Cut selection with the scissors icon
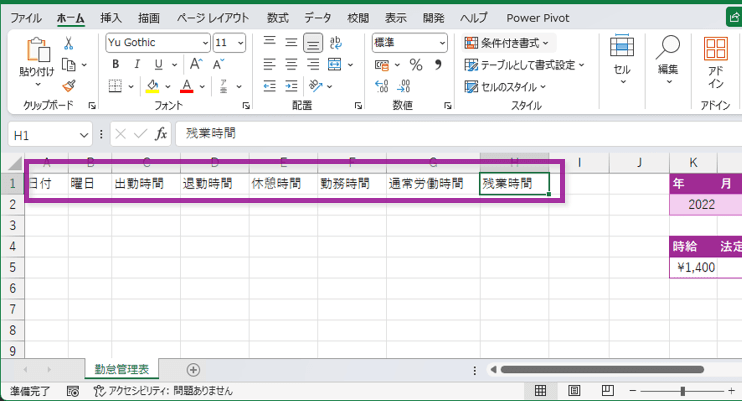This screenshot has width=742, height=401. click(x=69, y=44)
